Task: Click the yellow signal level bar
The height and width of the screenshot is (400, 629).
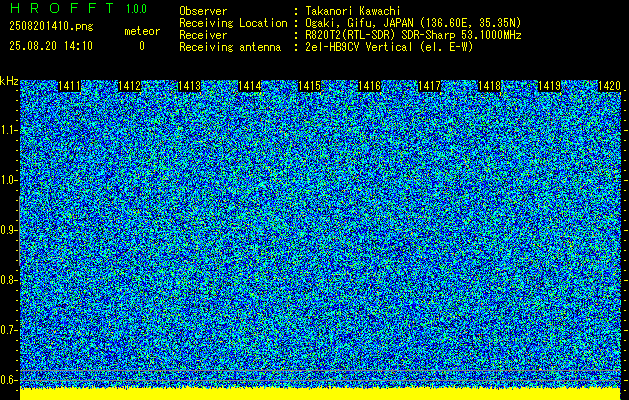Action: tap(320, 394)
